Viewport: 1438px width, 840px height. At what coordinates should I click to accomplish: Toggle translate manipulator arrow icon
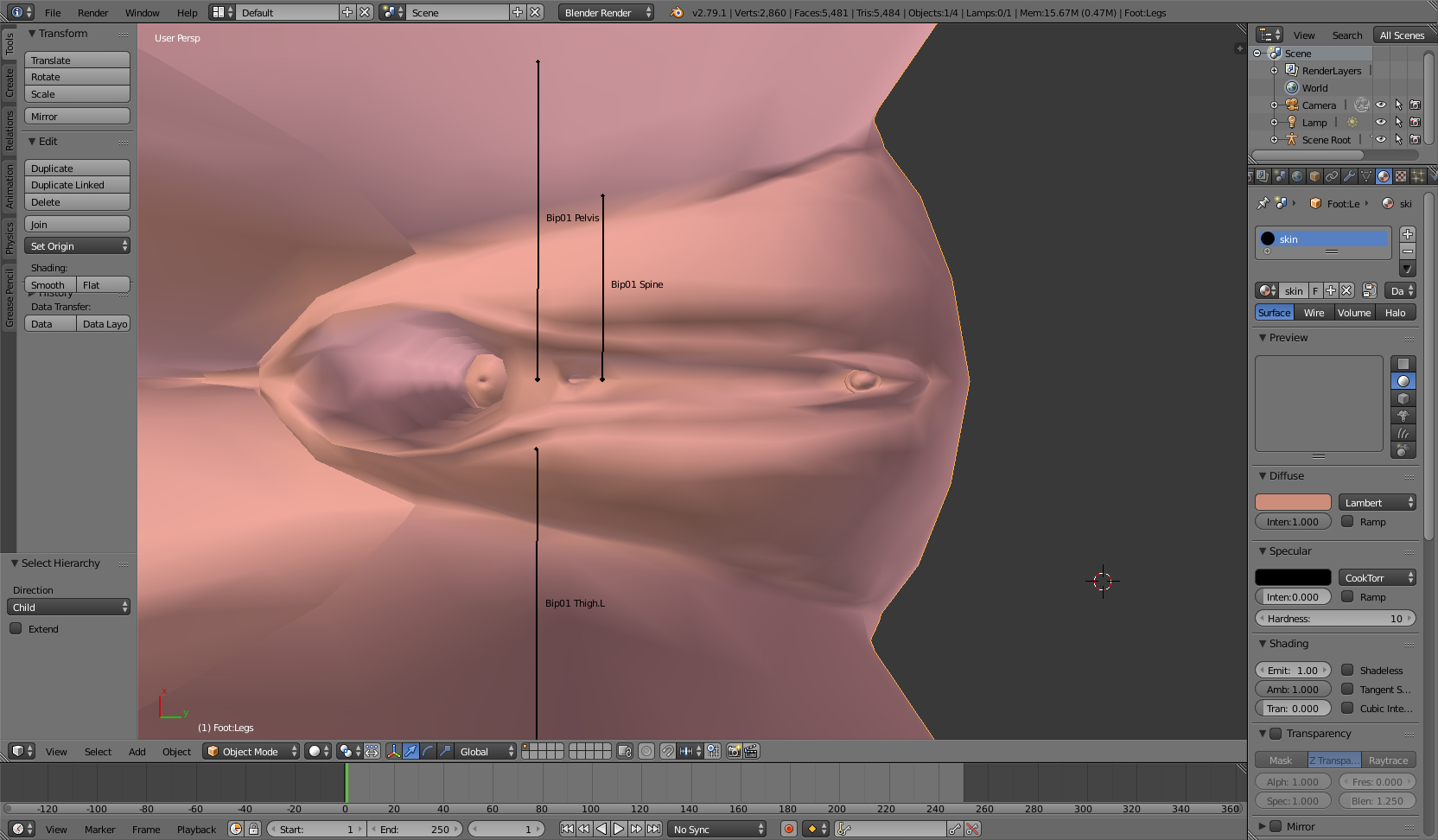point(410,751)
